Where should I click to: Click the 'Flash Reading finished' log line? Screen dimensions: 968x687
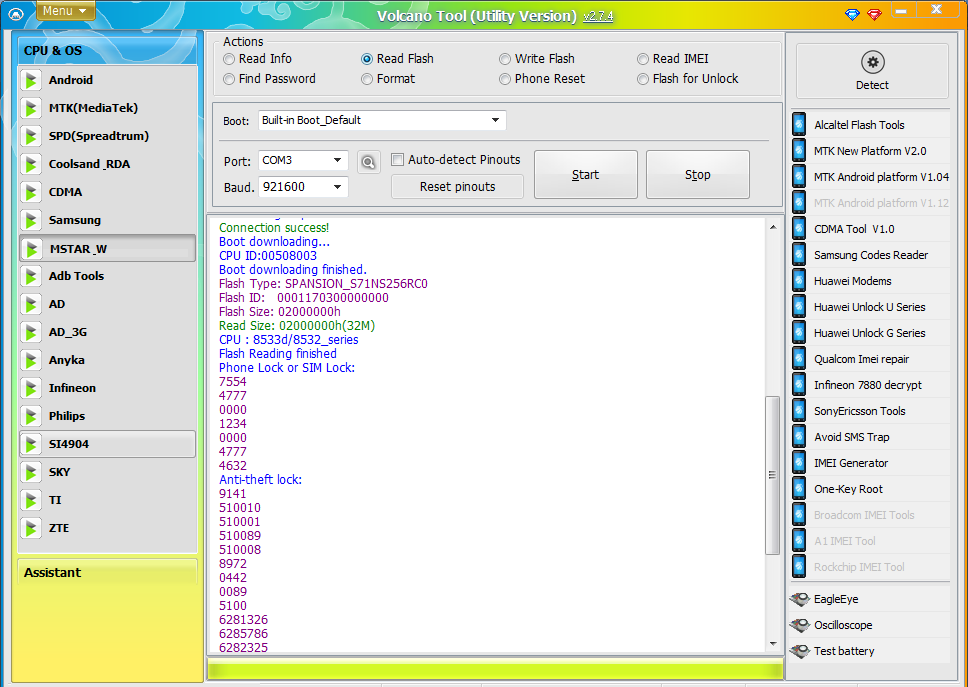278,354
